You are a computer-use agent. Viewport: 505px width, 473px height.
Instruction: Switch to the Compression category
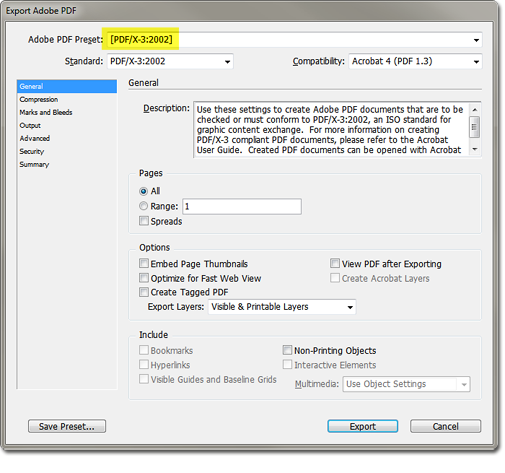(67, 99)
